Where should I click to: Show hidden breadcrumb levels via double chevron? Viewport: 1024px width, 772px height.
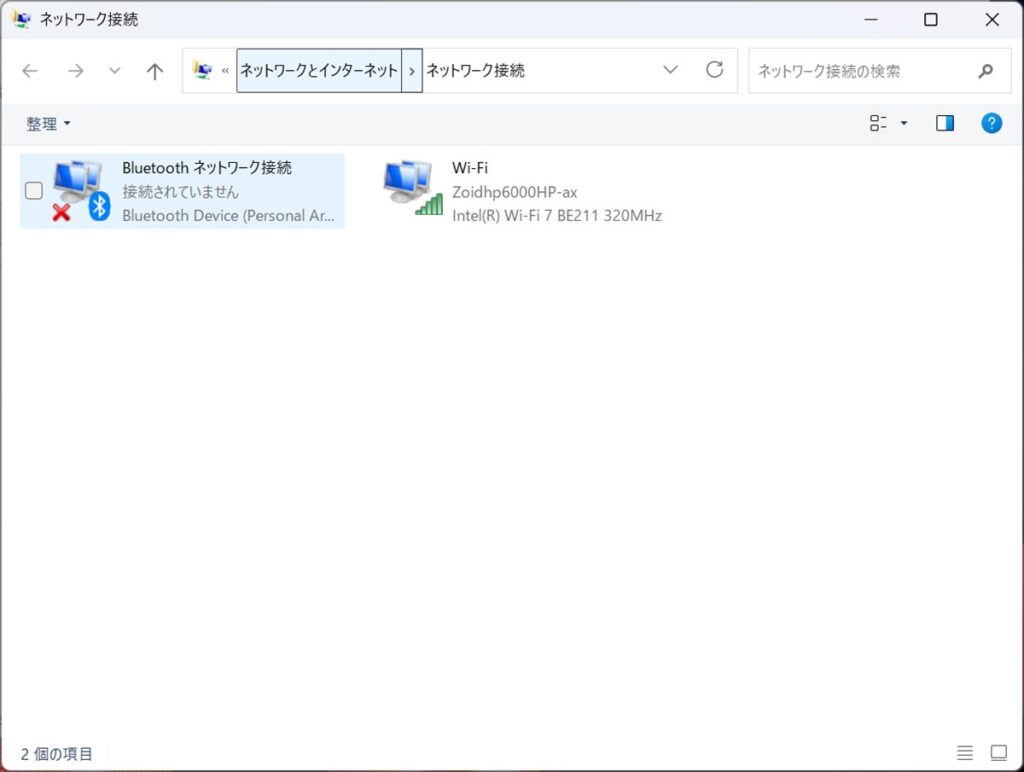click(225, 71)
